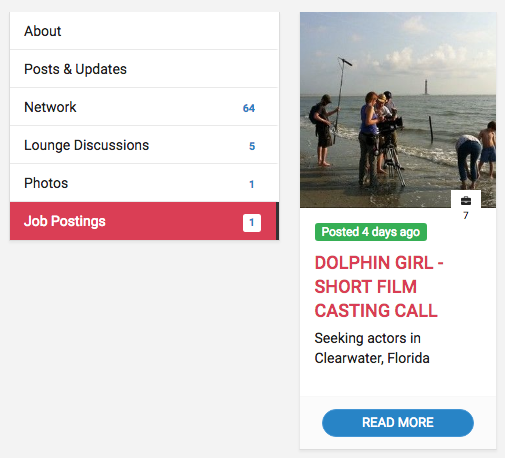Click the 64 count next to Network
Image resolution: width=505 pixels, height=458 pixels.
point(249,108)
